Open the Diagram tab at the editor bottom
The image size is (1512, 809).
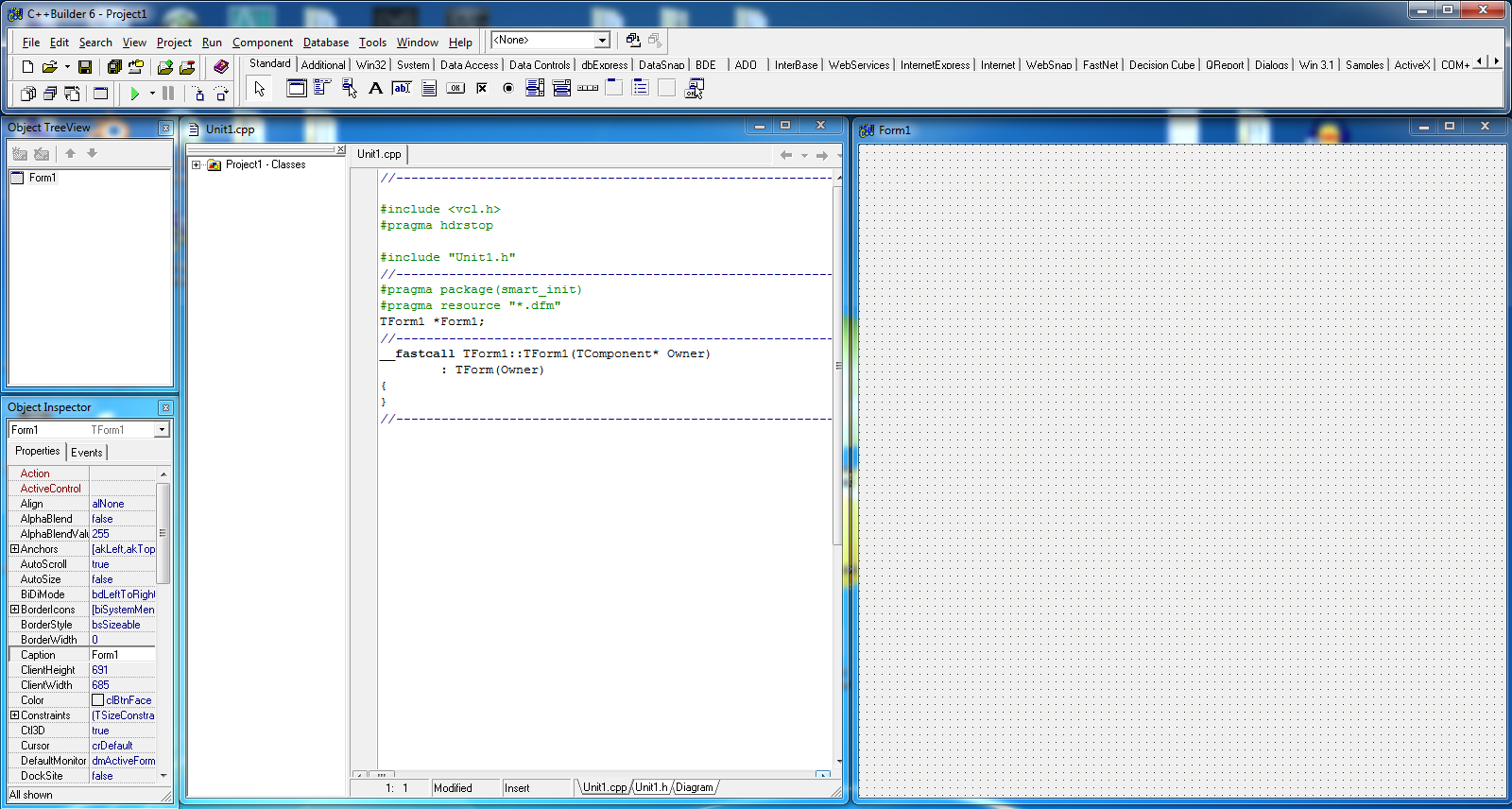click(x=695, y=787)
